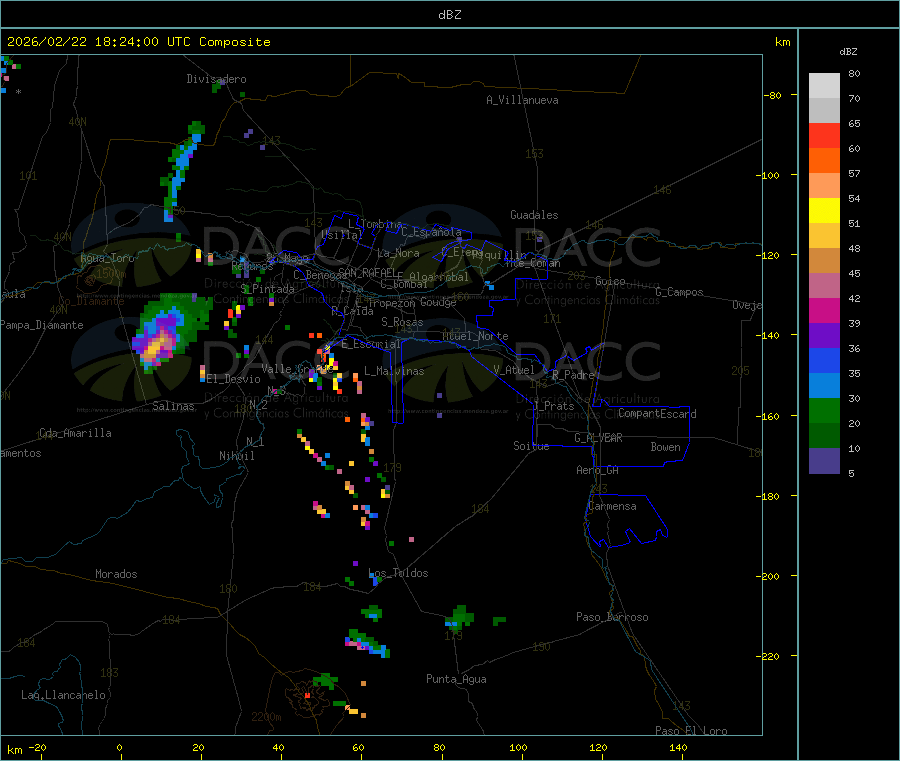The height and width of the screenshot is (761, 900).
Task: Select the 'Soitue' label
Action: point(531,446)
